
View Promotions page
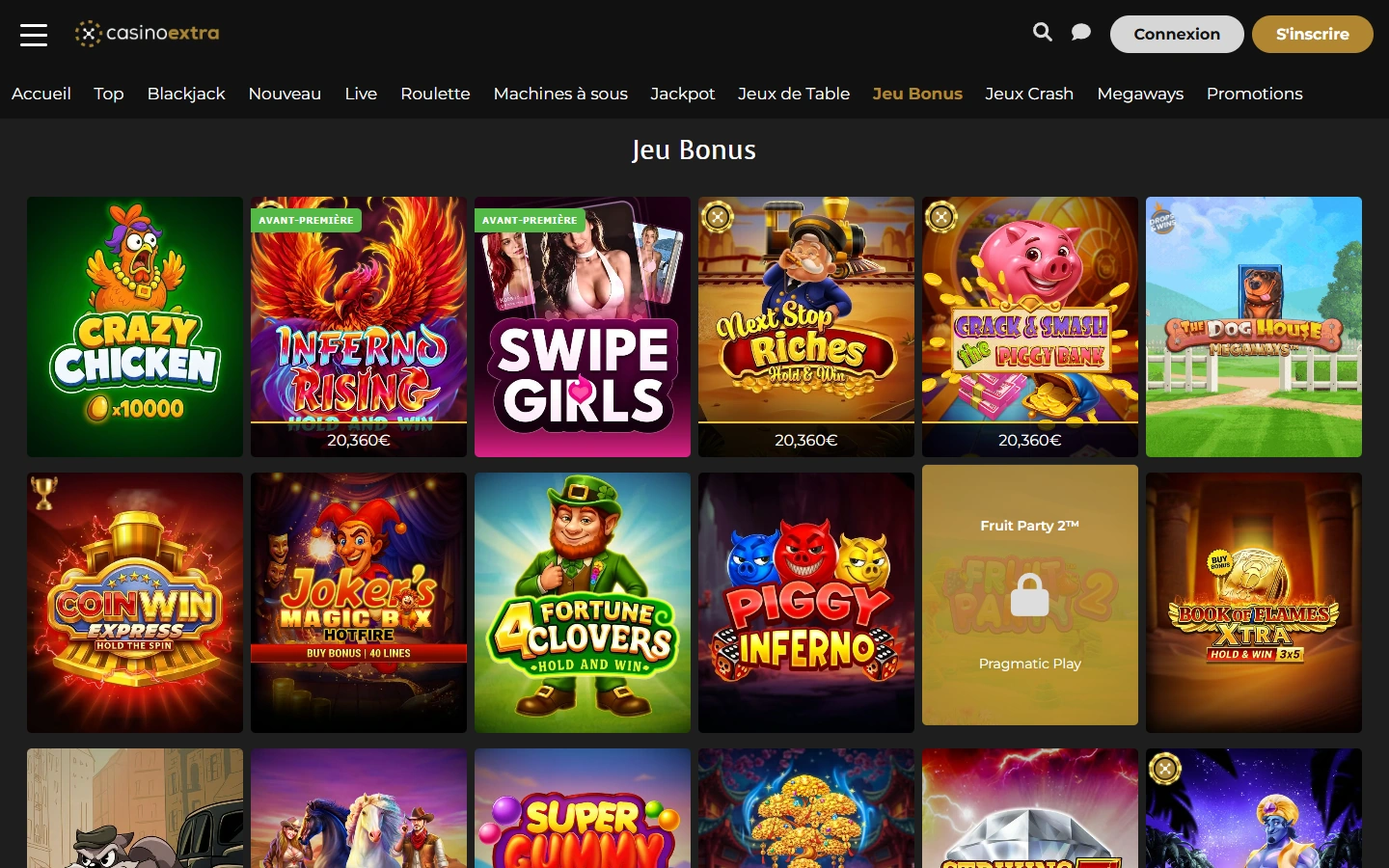coord(1254,94)
